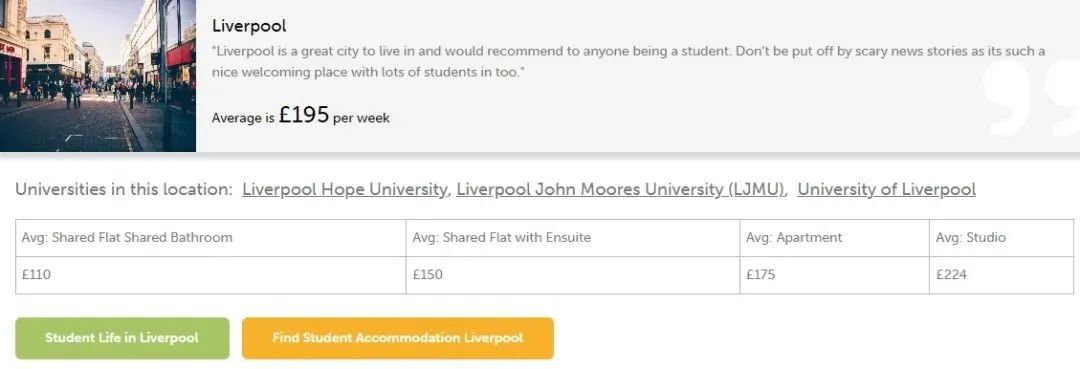Click the 'per week' text beside average
The image size is (1080, 369).
pyautogui.click(x=362, y=118)
